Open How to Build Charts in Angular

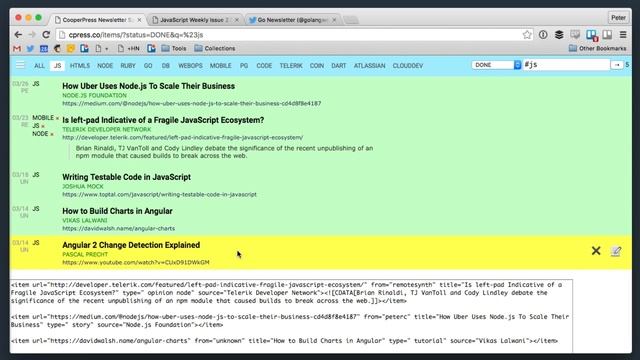tap(117, 211)
